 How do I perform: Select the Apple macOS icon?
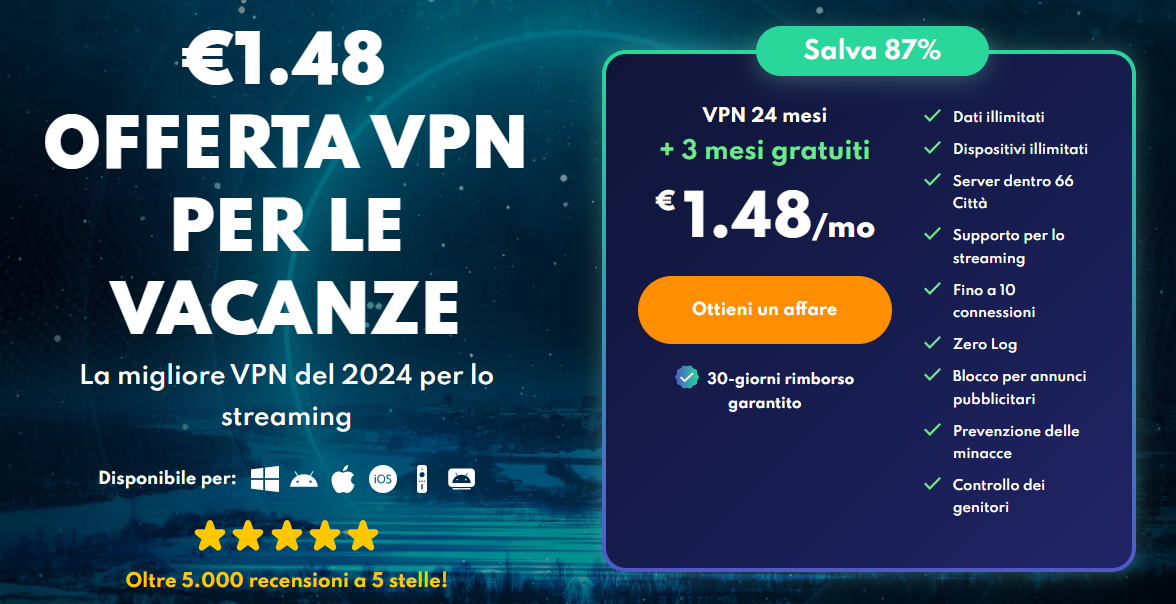click(343, 479)
